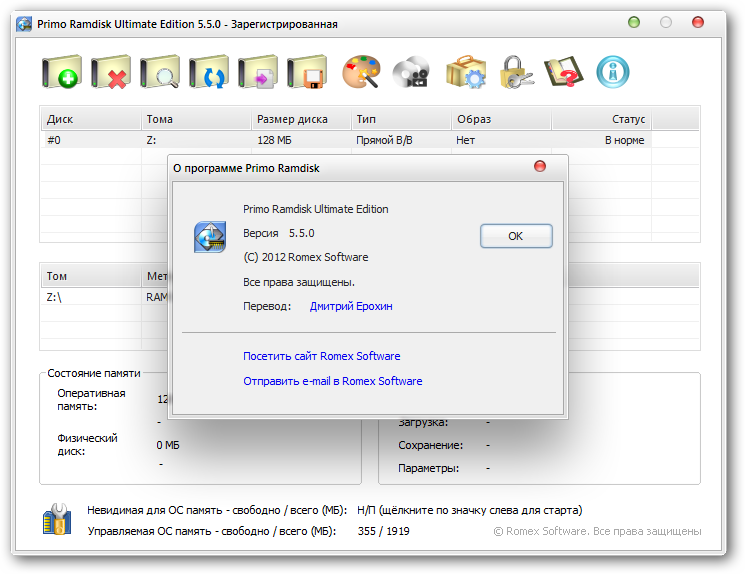Image resolution: width=745 pixels, height=574 pixels.
Task: Click OK in the About dialog
Action: click(x=516, y=236)
